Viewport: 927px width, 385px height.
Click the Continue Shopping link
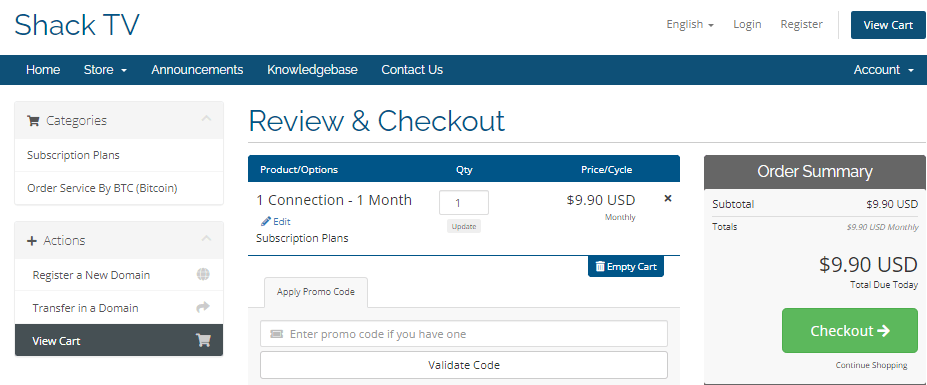871,365
